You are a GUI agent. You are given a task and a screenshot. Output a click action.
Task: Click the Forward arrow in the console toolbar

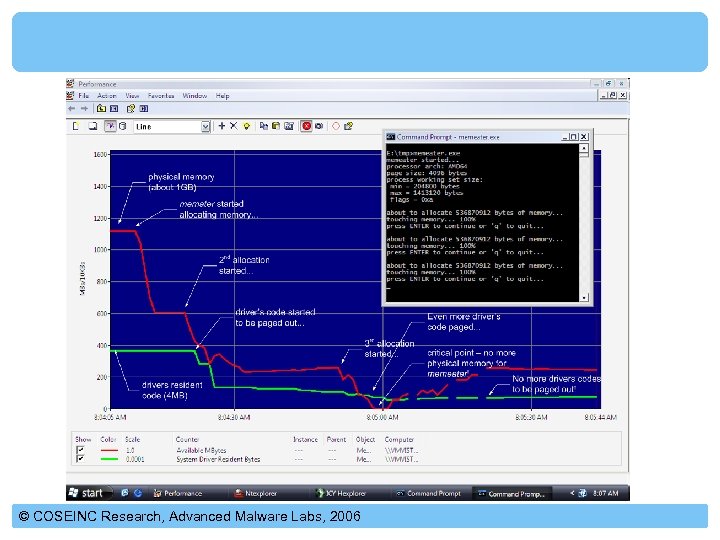pos(84,108)
